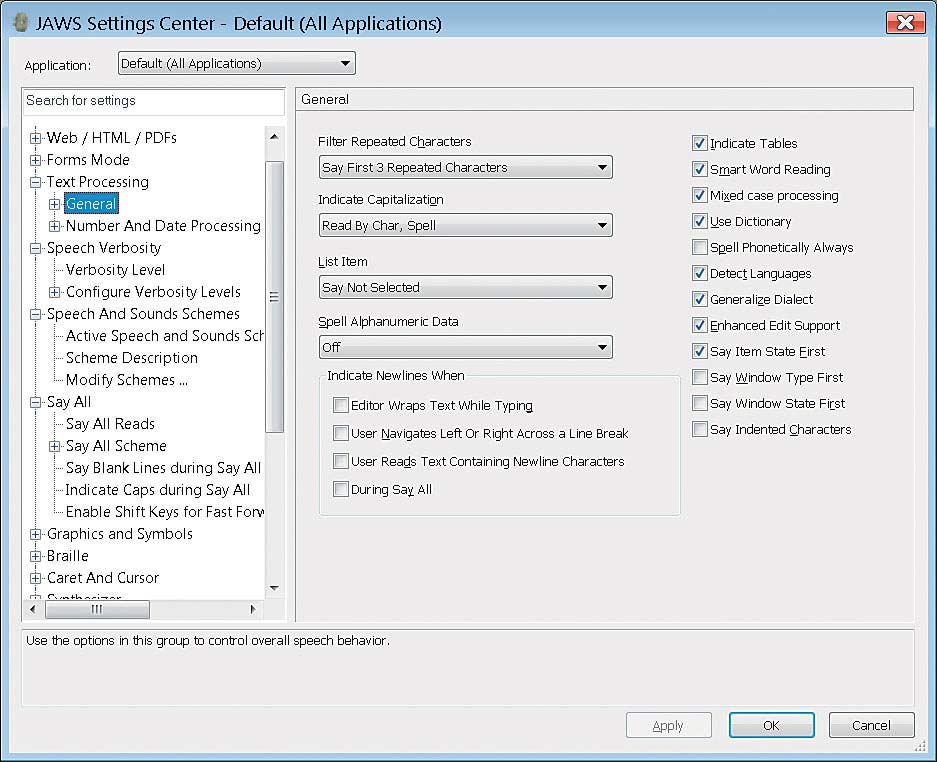
Task: Enable Say Window Type First
Action: (x=700, y=378)
